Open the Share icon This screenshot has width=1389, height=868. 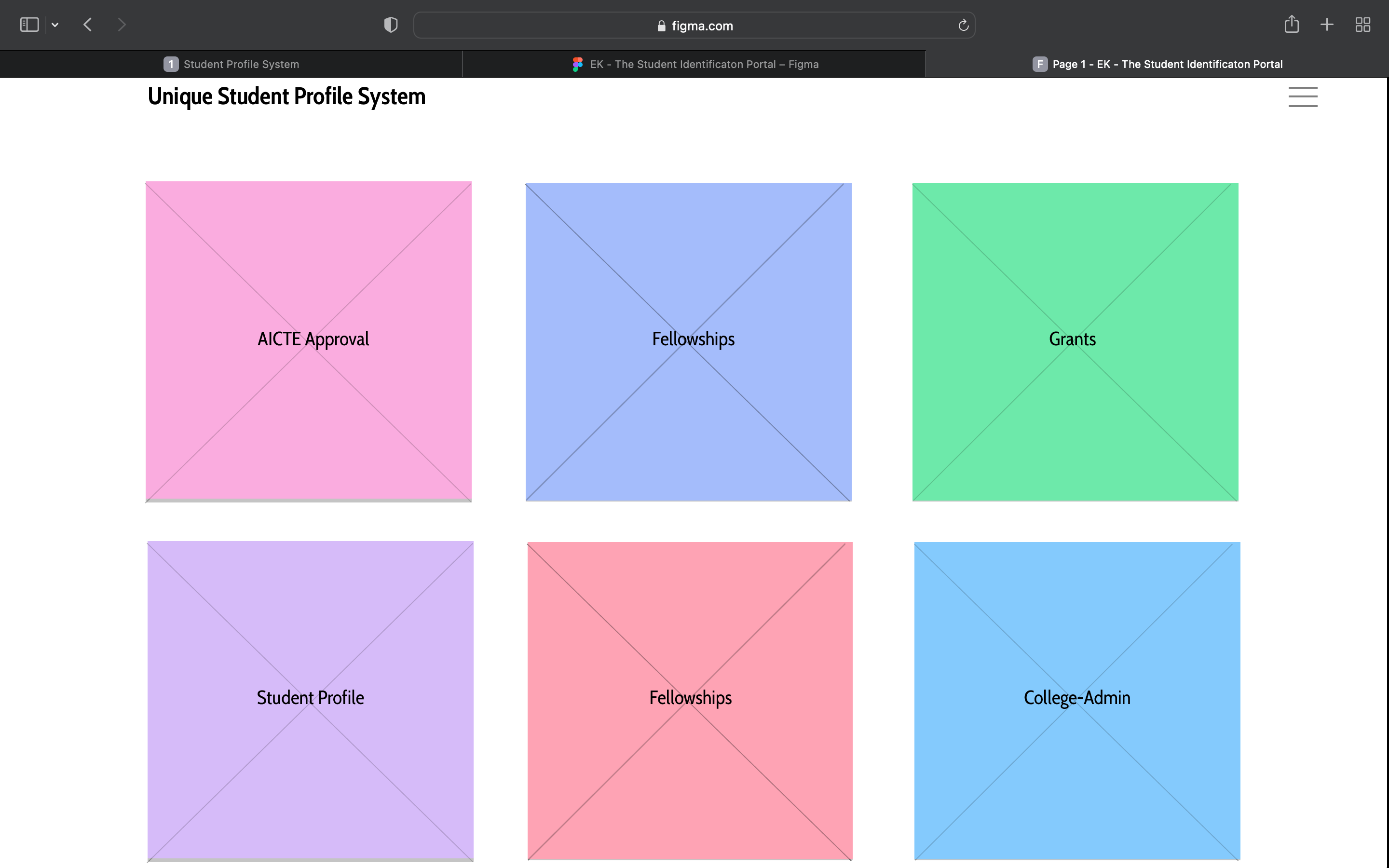pos(1292,24)
